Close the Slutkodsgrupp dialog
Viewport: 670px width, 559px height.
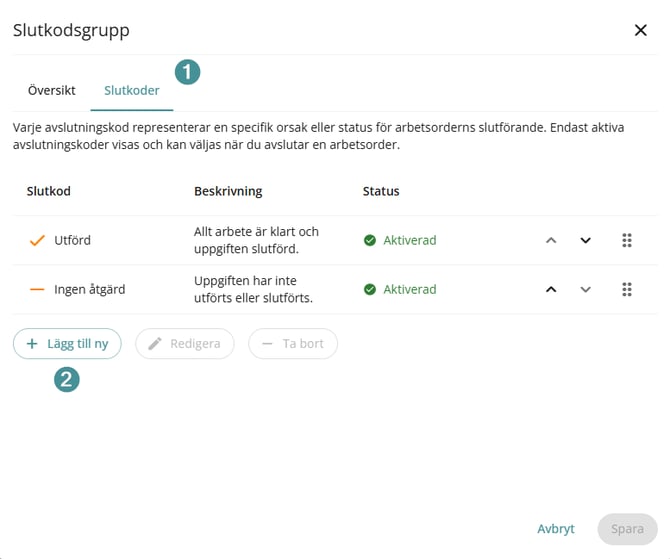pyautogui.click(x=641, y=30)
